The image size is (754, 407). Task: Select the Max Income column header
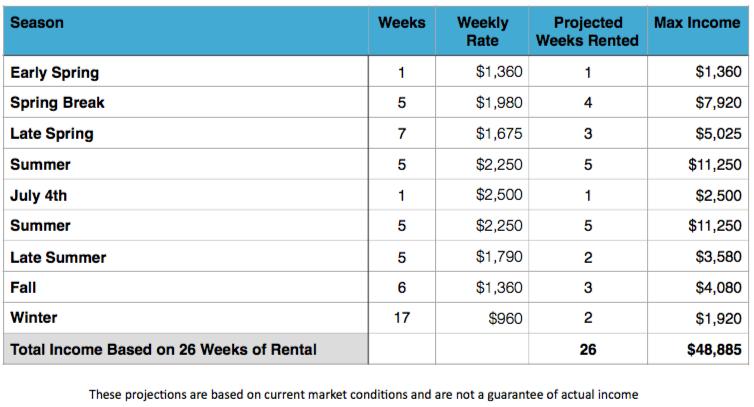pos(697,22)
